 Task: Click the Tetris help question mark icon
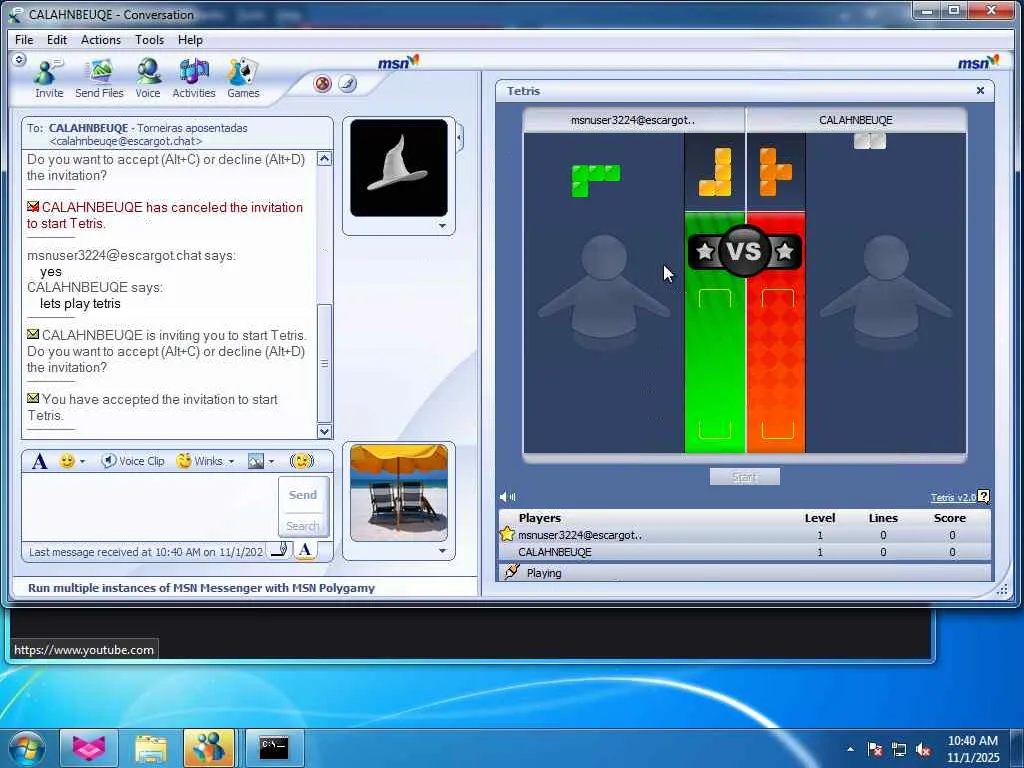pyautogui.click(x=984, y=497)
